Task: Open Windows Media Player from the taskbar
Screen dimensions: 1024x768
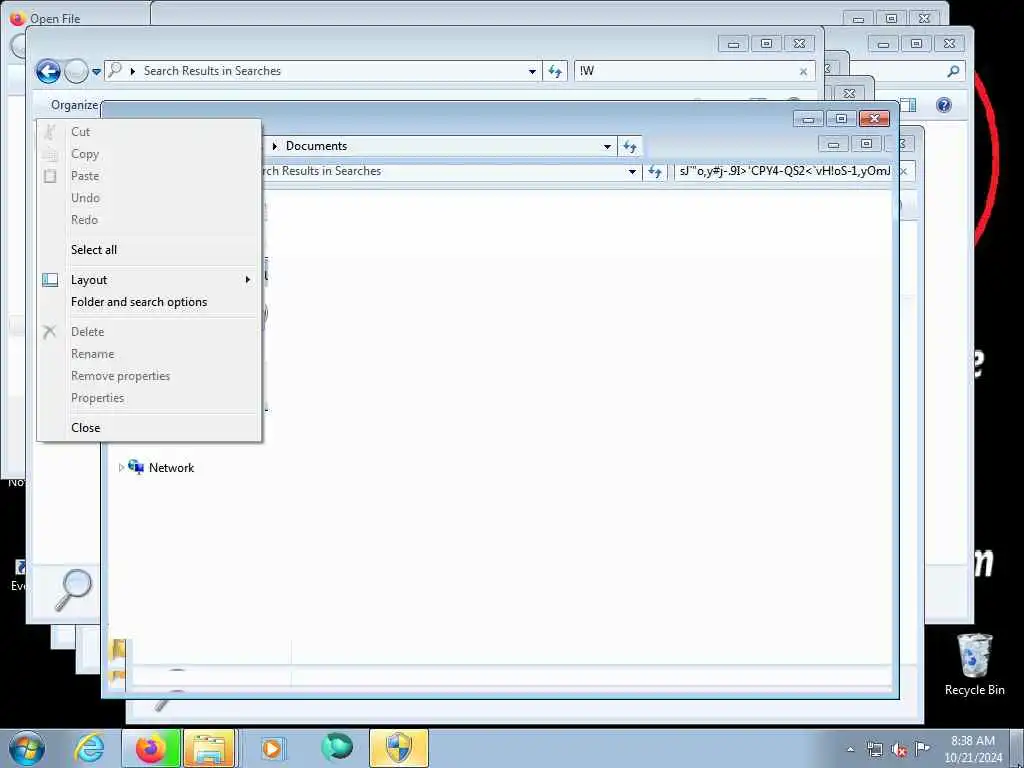Action: pos(272,748)
